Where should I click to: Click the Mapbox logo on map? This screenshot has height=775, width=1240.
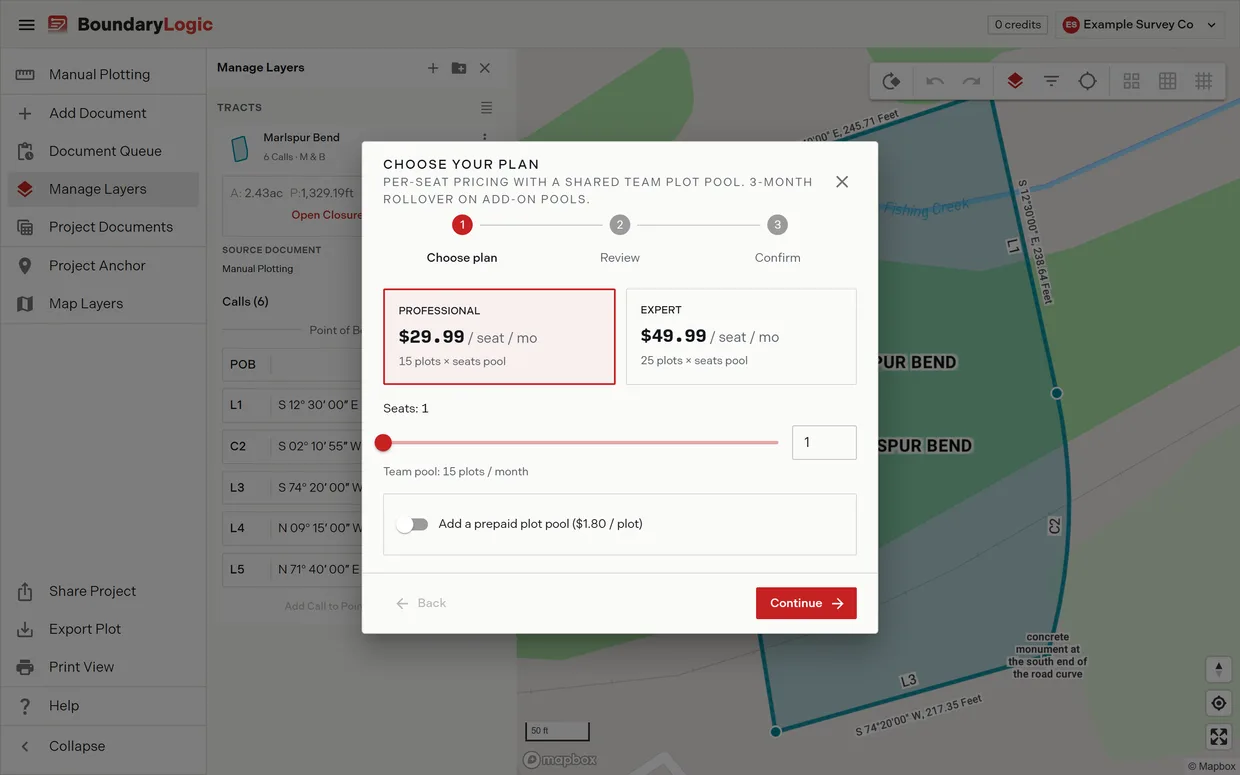[560, 760]
